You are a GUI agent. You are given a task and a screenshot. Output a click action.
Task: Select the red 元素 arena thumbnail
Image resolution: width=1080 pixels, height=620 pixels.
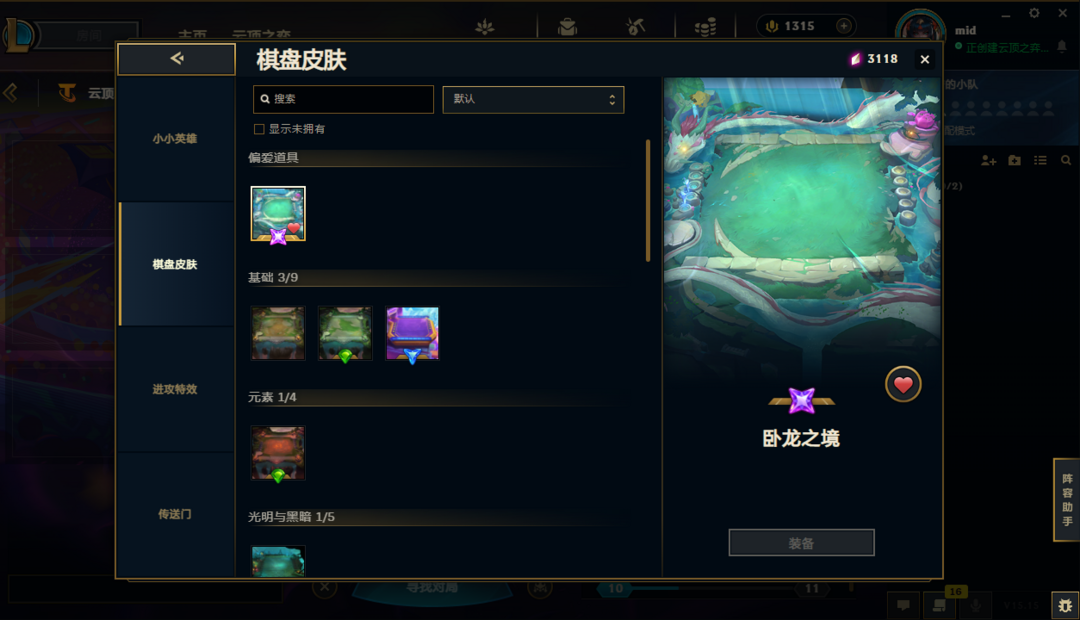(x=278, y=453)
